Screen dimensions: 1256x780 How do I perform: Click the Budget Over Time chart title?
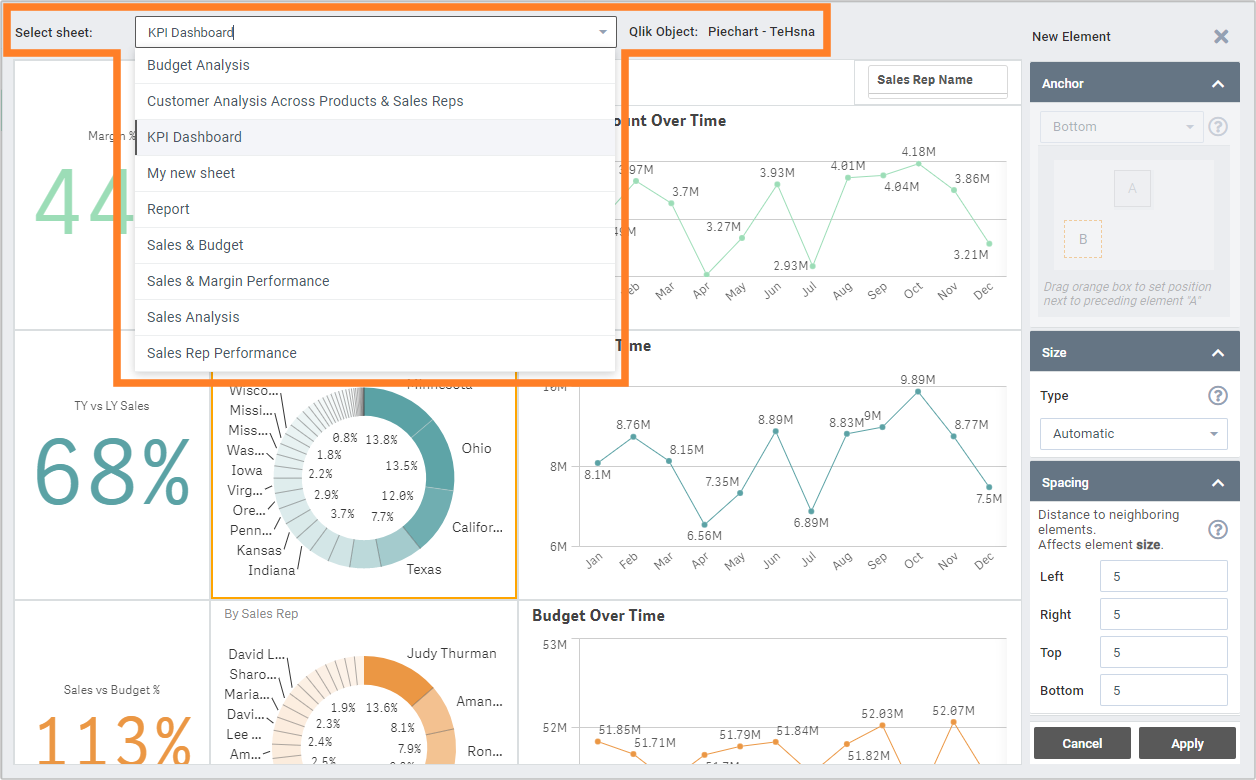(598, 615)
